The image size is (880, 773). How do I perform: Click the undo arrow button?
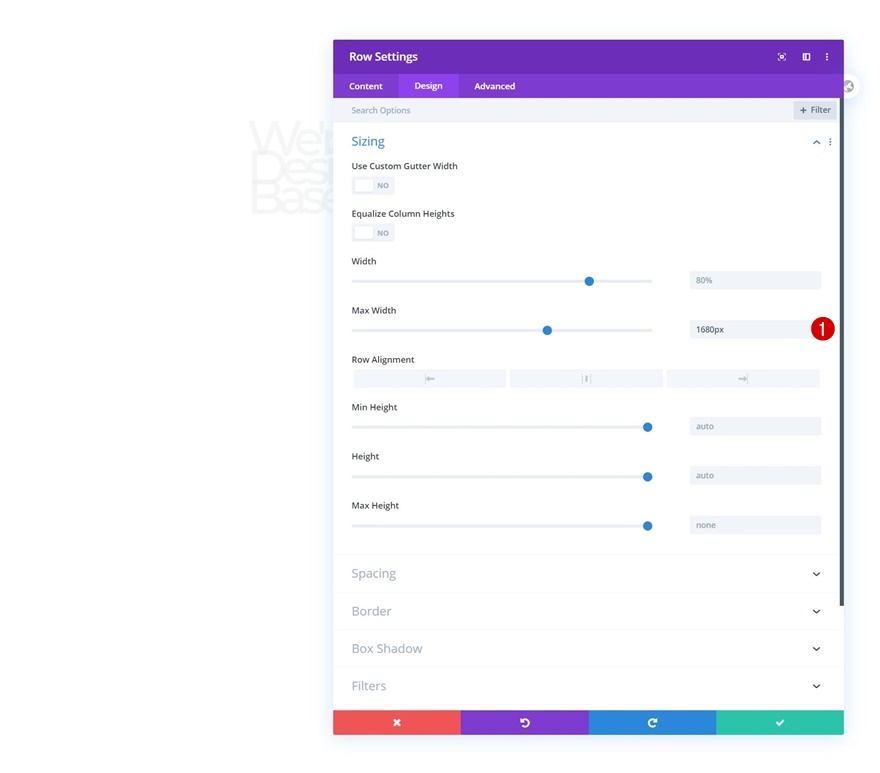tap(525, 722)
